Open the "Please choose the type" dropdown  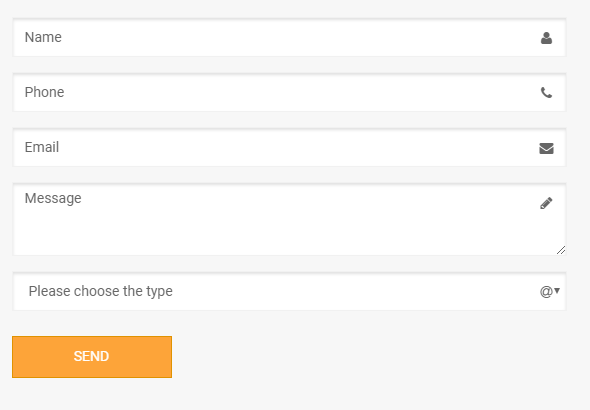coord(289,292)
